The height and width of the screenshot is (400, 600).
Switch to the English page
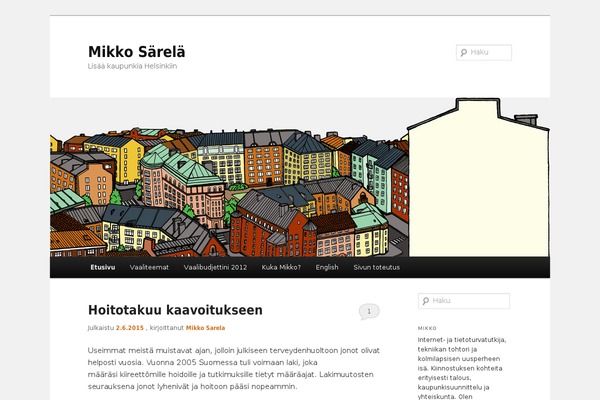pyautogui.click(x=327, y=267)
